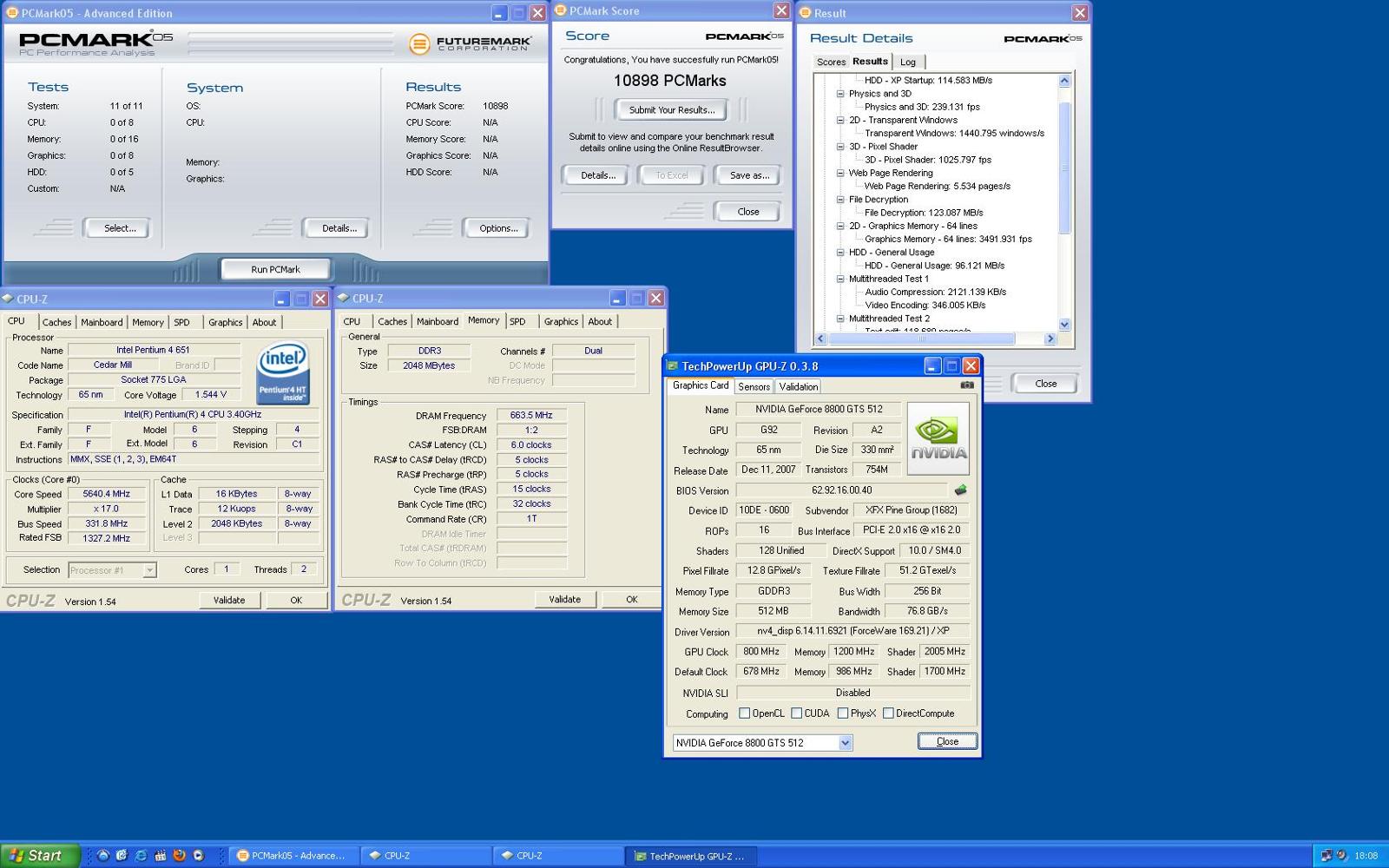
Task: Open the Graphics tab in the CPU-Z window showing the CPU tab
Action: [226, 322]
